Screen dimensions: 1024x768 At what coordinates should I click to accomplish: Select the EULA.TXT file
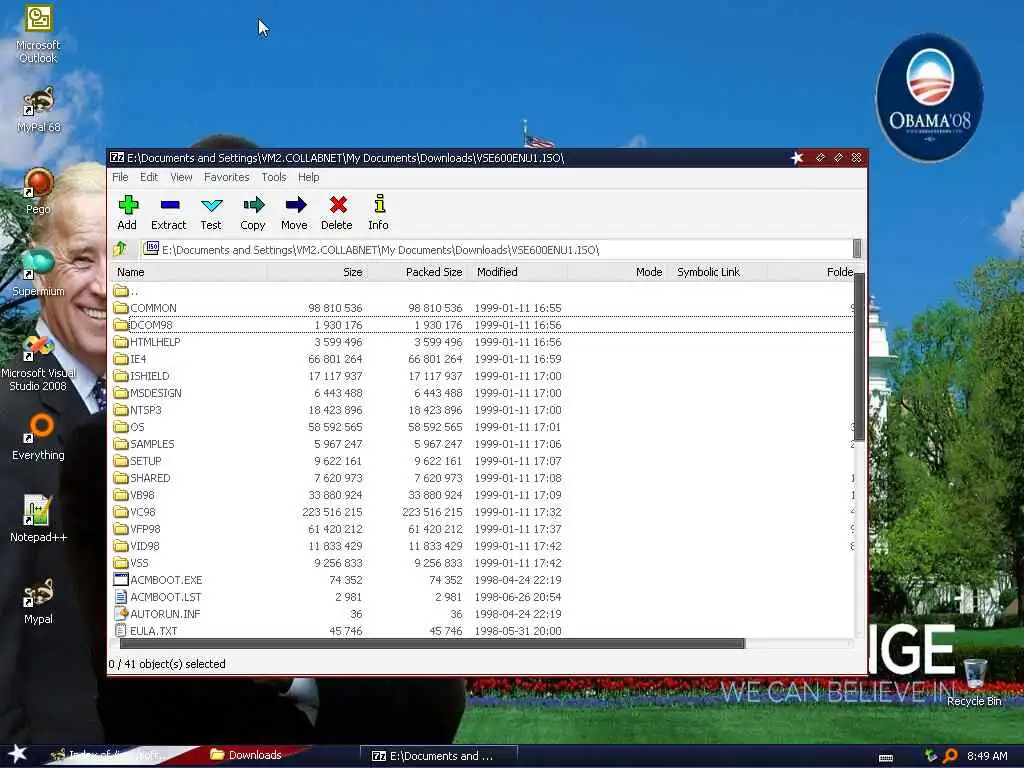pos(146,630)
